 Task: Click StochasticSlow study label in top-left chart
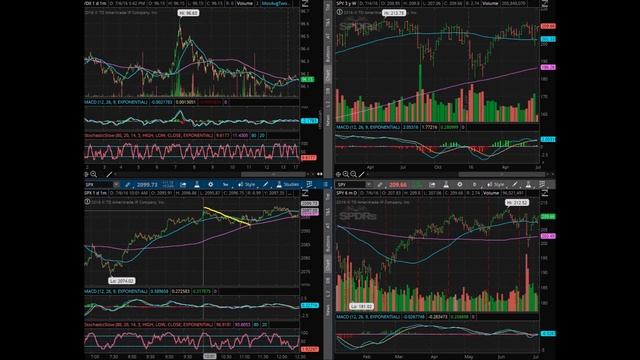(x=149, y=135)
